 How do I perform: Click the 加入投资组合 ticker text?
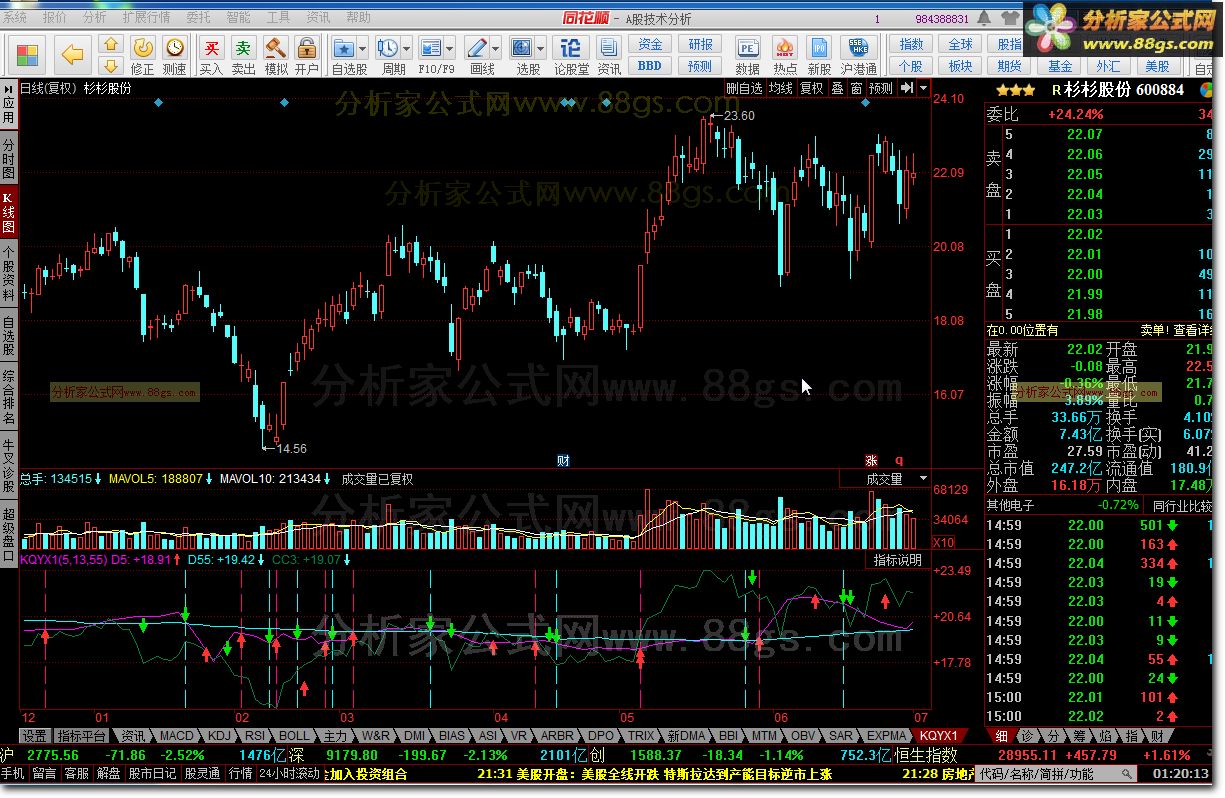click(x=369, y=773)
